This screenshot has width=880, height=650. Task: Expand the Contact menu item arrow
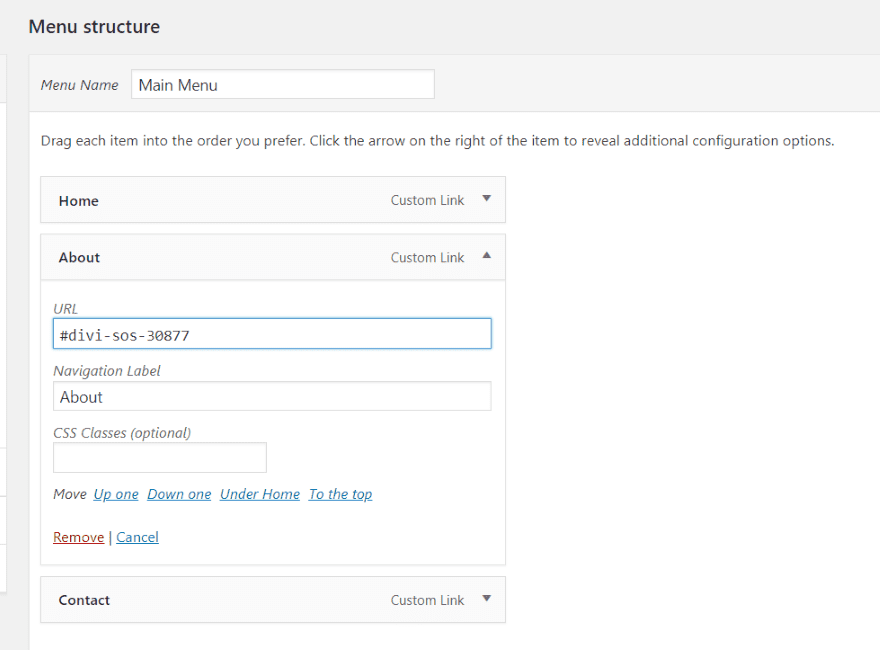click(x=487, y=598)
